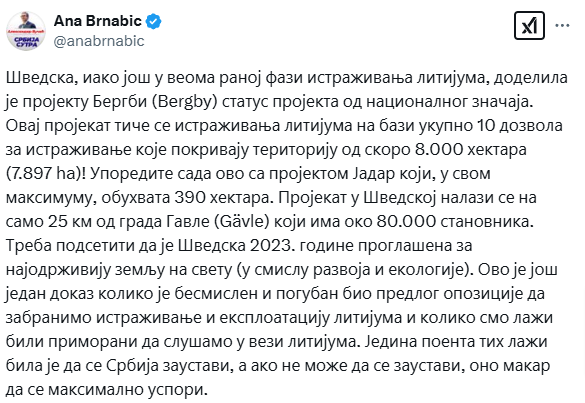
Task: Click the year 2023 in the post
Action: 270,246
